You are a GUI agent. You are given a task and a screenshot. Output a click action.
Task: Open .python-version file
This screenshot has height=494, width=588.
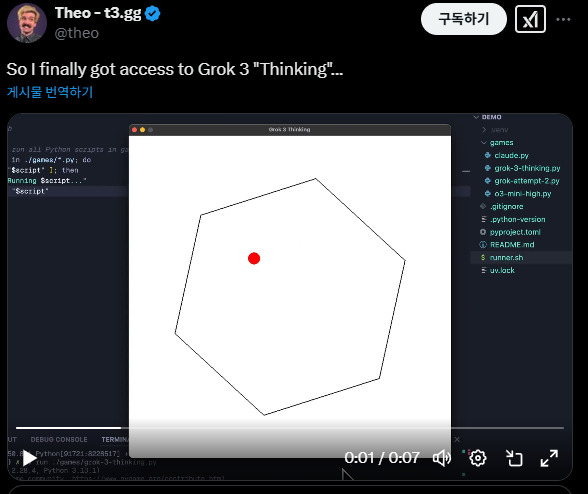point(518,219)
